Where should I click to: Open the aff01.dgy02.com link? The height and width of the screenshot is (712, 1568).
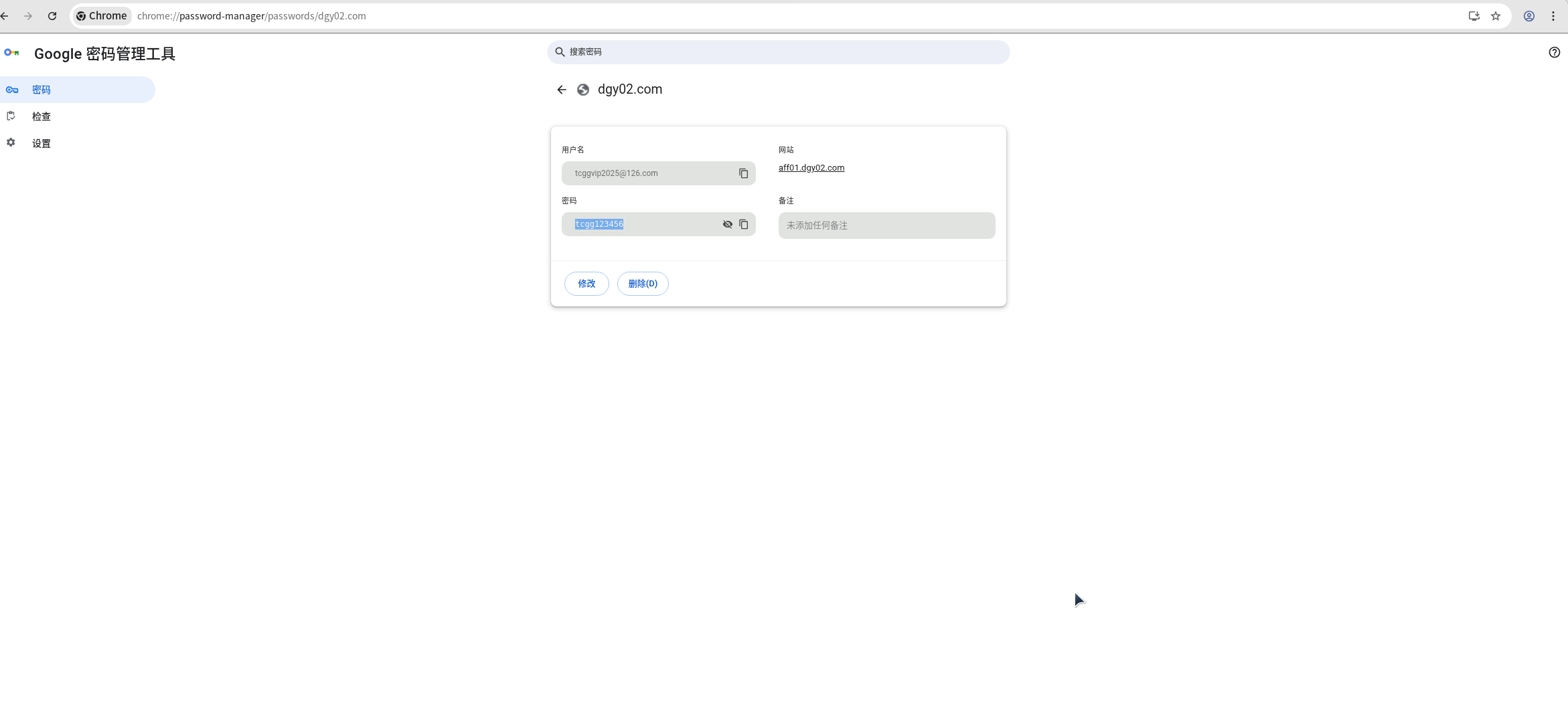811,168
